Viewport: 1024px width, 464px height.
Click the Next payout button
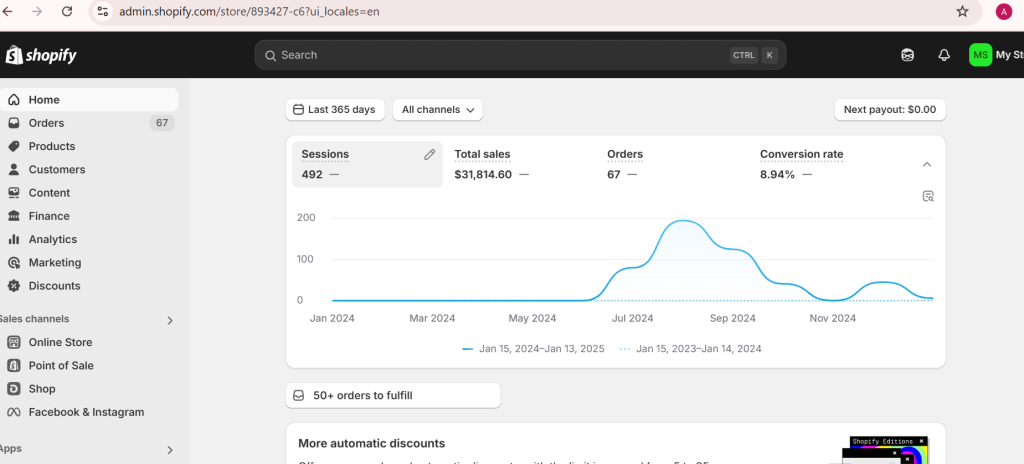click(x=889, y=109)
